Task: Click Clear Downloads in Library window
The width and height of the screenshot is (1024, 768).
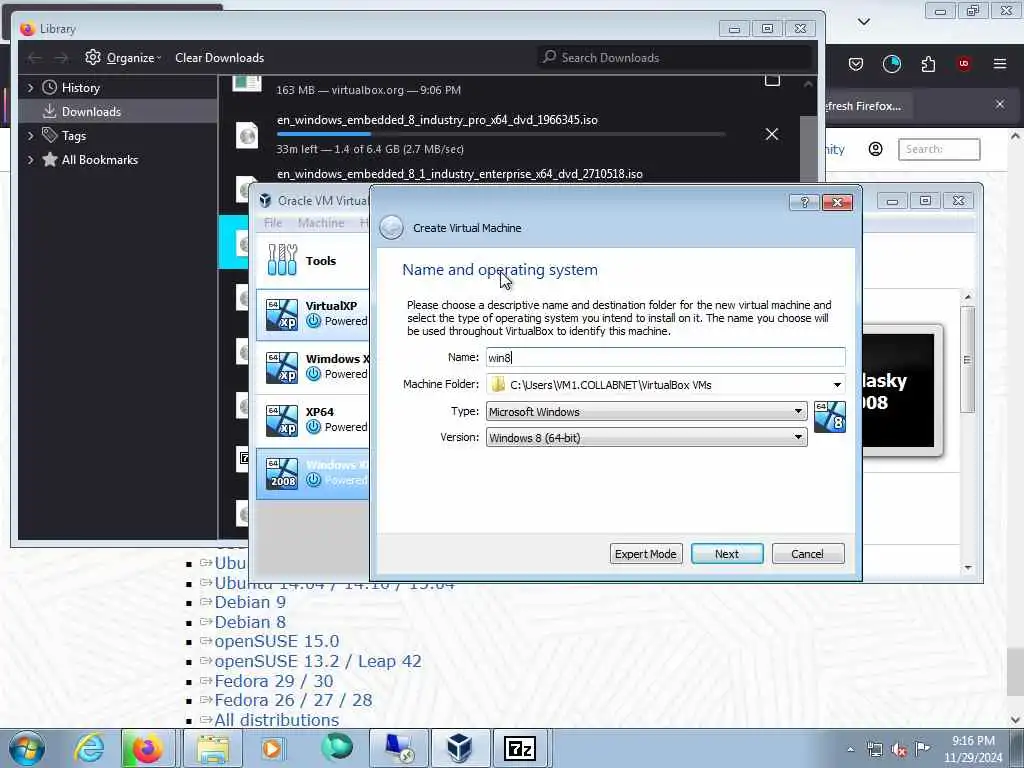Action: point(219,57)
